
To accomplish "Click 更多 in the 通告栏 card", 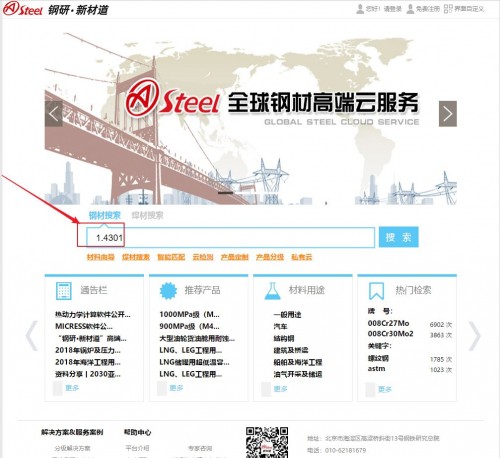I will 72,388.
